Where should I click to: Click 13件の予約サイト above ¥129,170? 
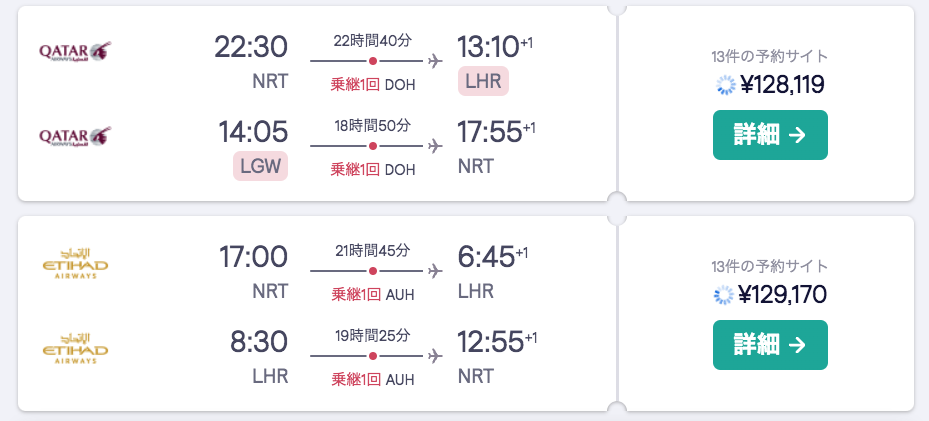click(770, 266)
